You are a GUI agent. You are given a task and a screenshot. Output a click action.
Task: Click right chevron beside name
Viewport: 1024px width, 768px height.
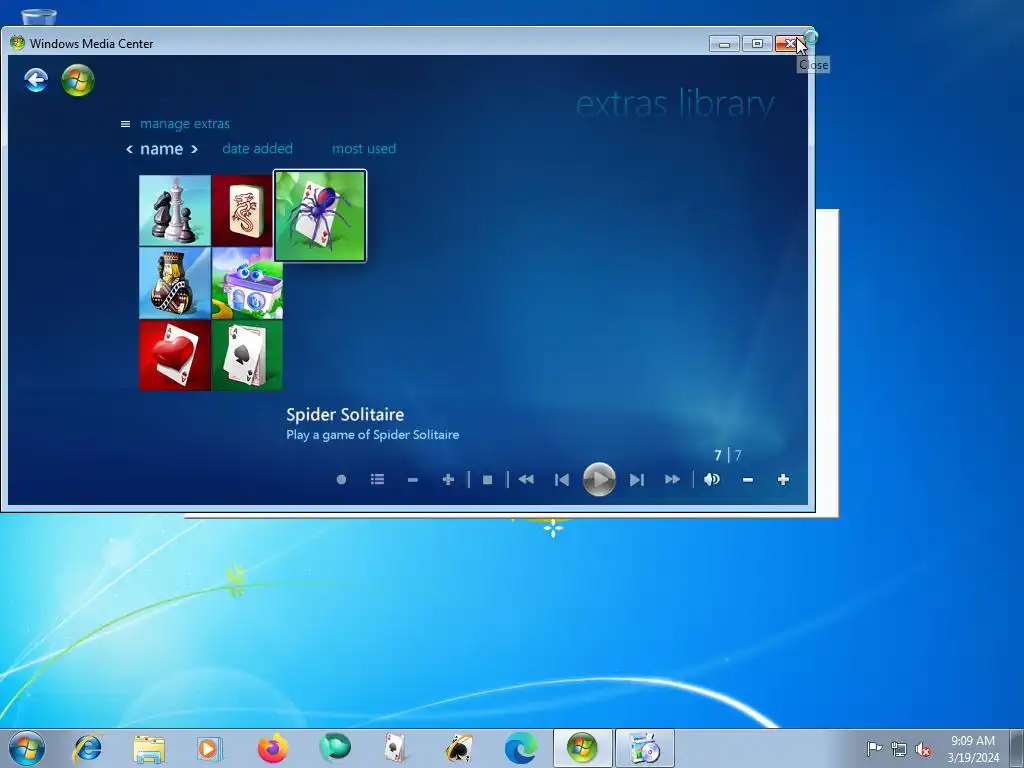coord(194,149)
